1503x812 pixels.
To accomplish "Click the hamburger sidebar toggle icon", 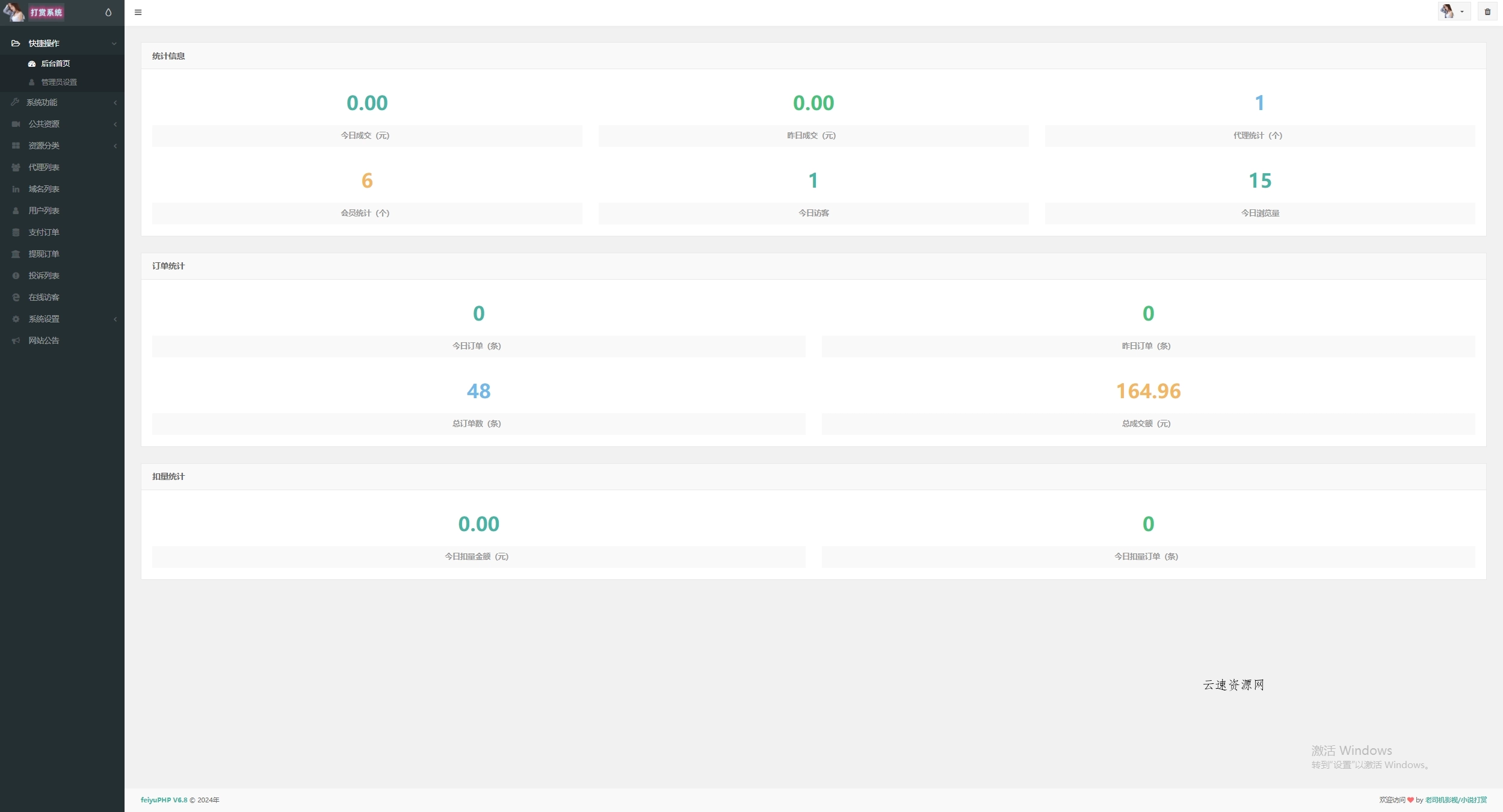I will 138,12.
